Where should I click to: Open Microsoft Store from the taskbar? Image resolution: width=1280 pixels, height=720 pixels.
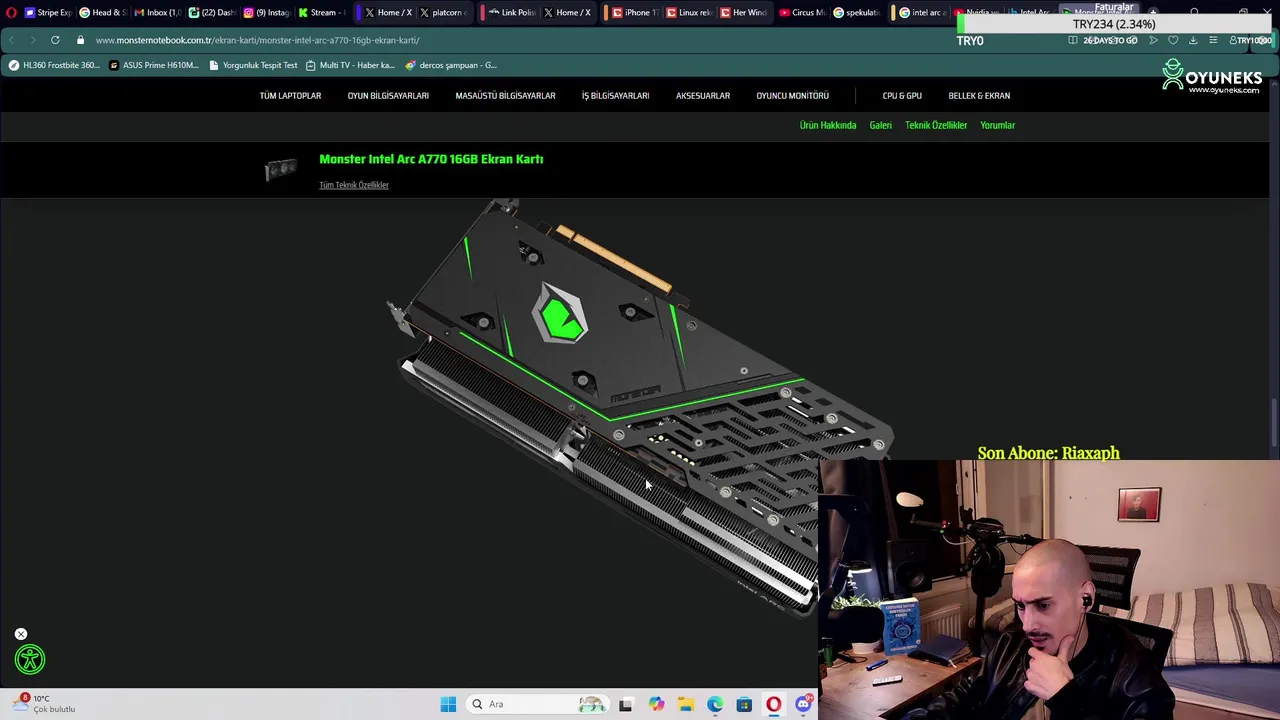pos(744,704)
